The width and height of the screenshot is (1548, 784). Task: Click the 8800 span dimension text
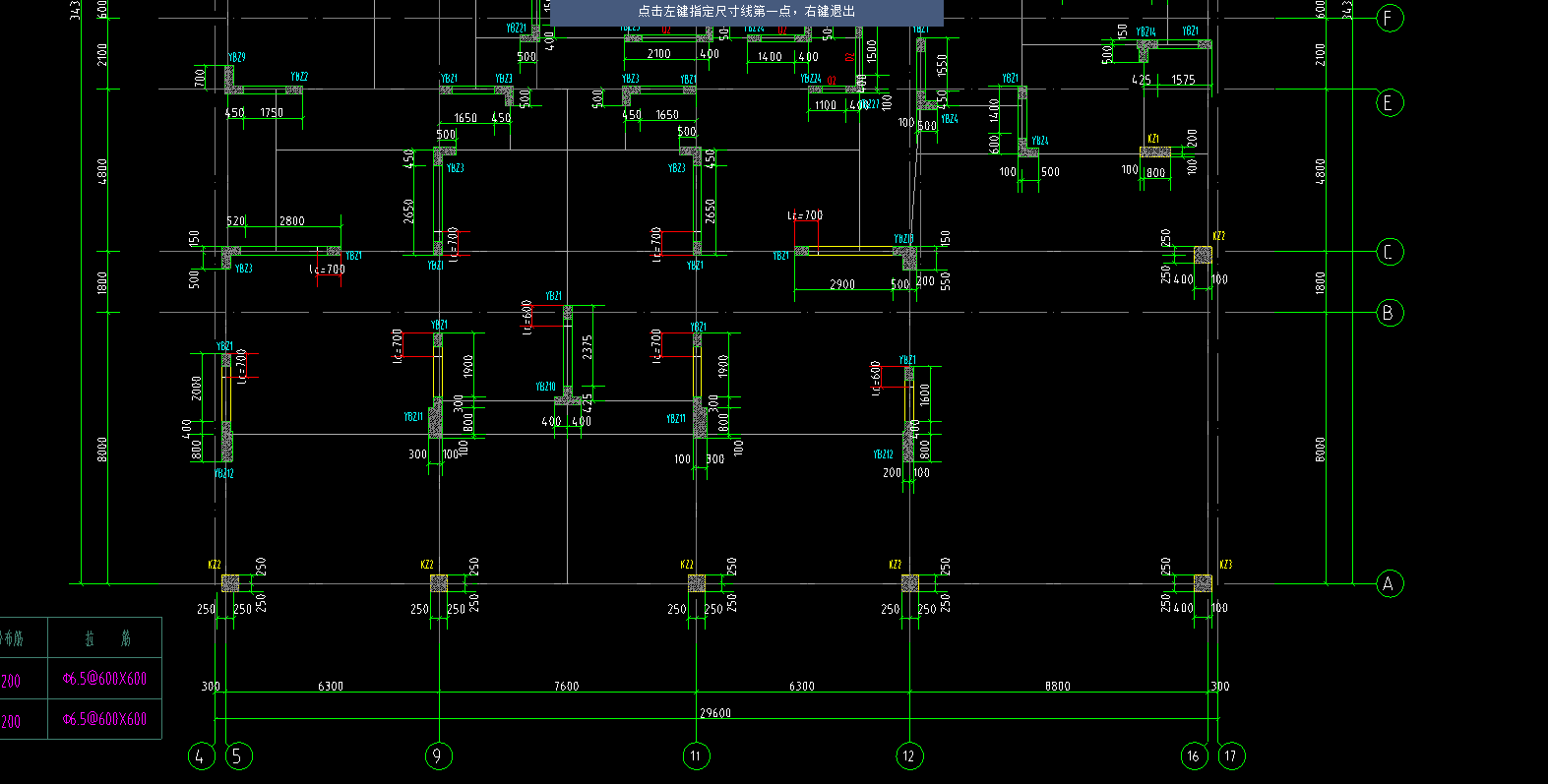1058,686
